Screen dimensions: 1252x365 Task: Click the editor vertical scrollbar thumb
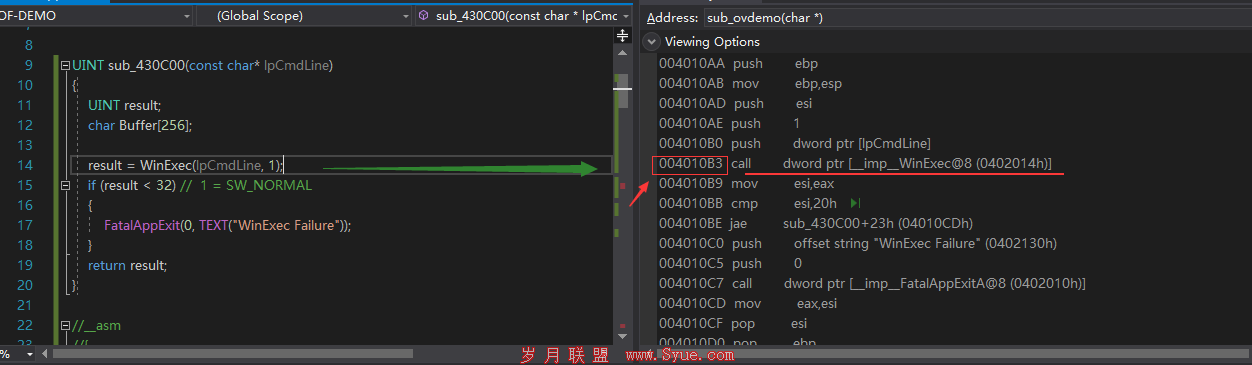click(623, 91)
